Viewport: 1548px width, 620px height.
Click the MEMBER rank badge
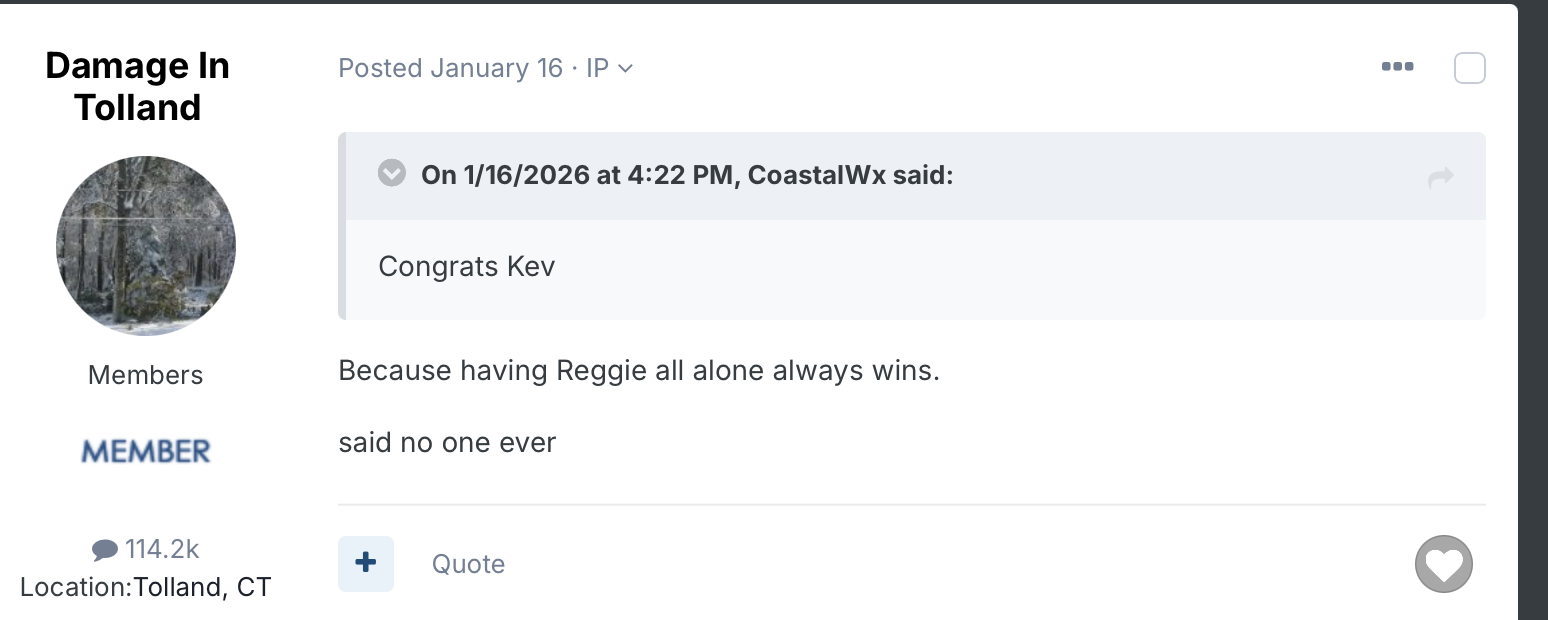click(146, 451)
